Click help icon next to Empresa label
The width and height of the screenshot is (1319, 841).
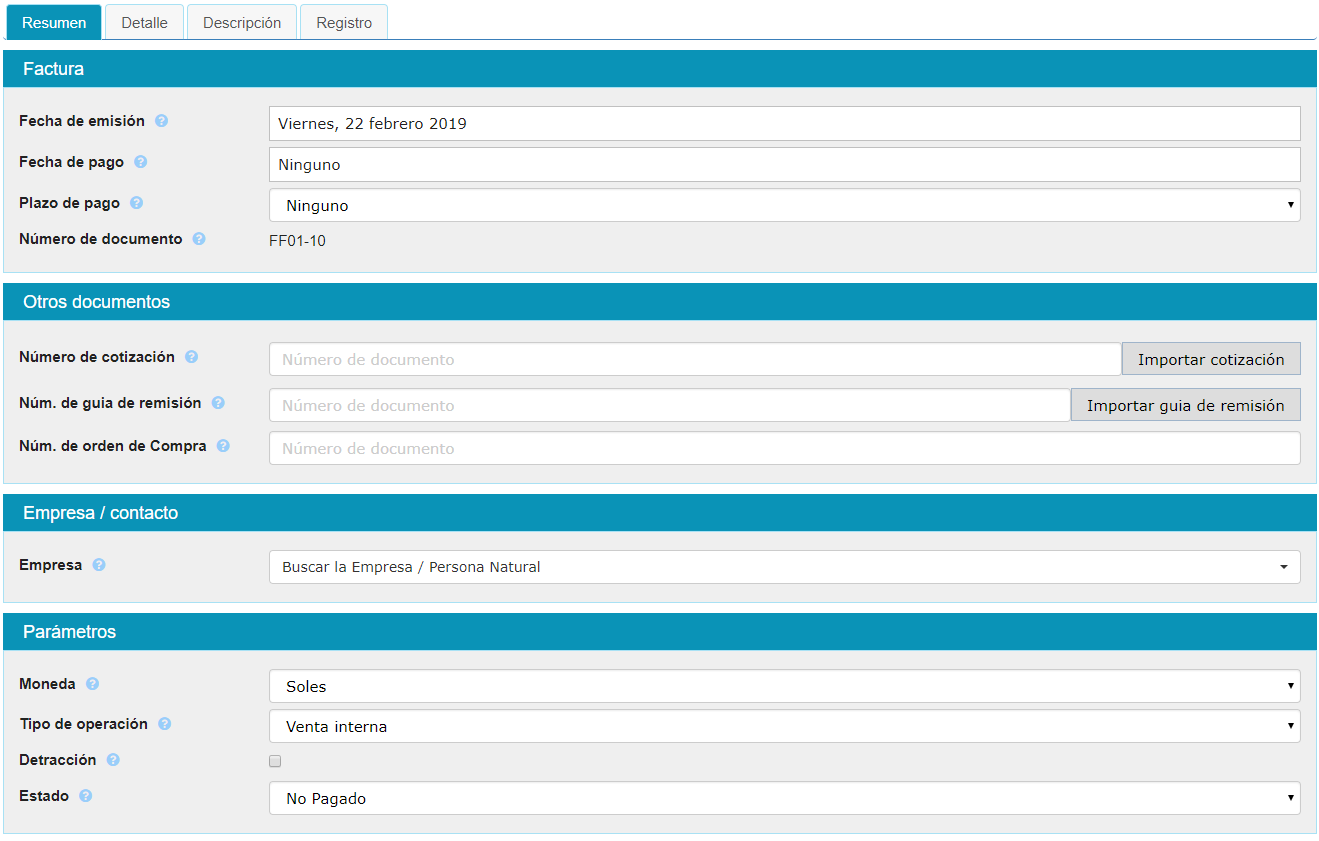[x=99, y=565]
